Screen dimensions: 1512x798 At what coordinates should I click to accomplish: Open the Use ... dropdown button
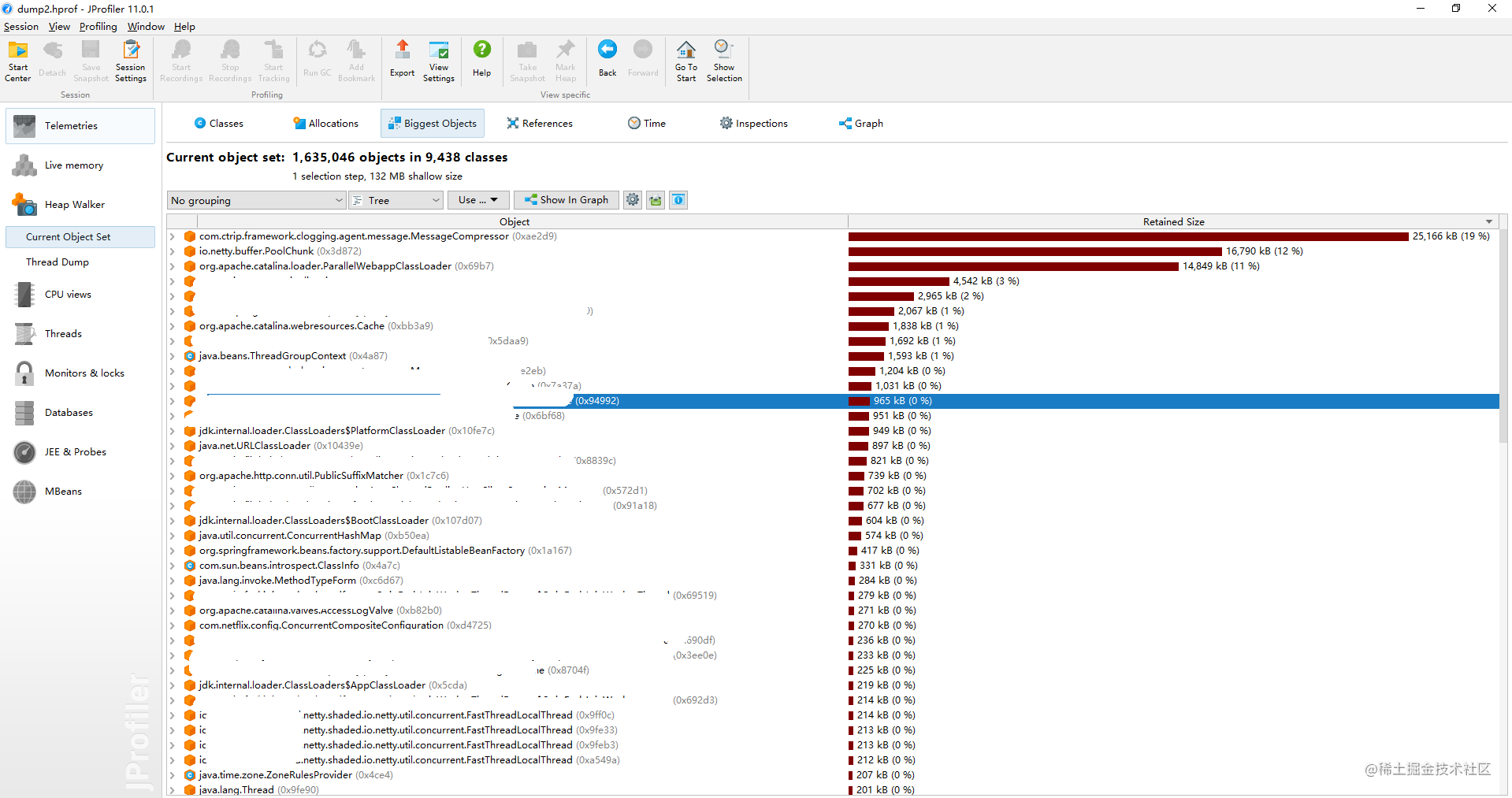coord(478,200)
